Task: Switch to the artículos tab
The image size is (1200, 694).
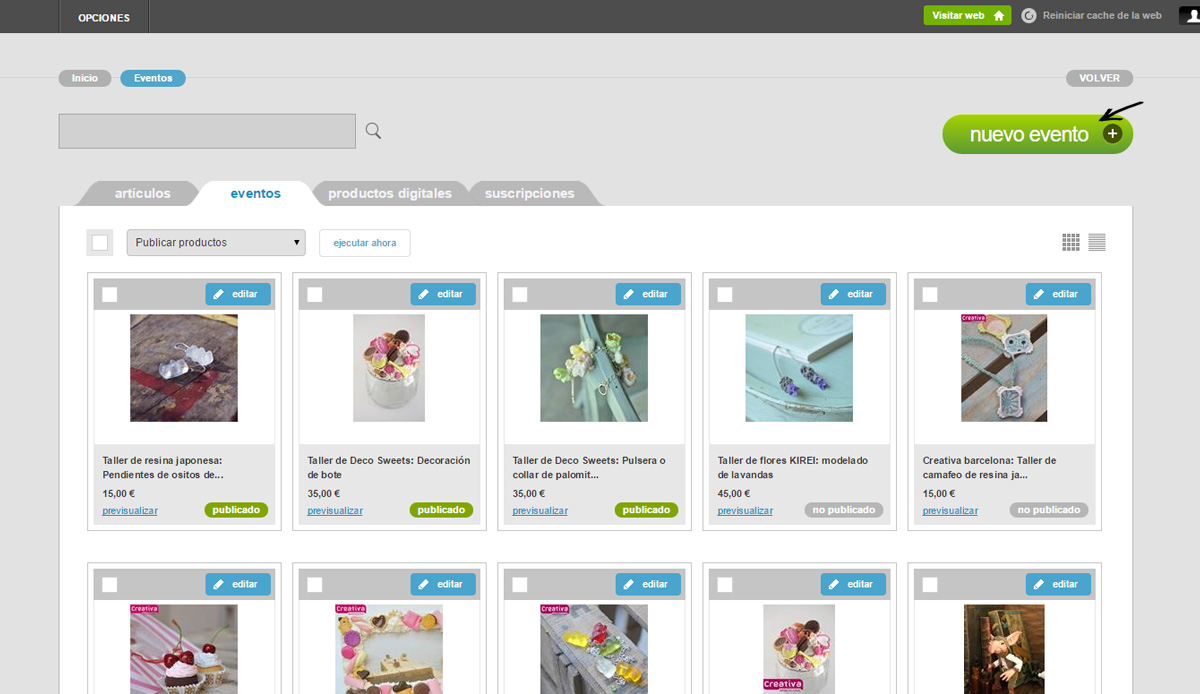Action: click(x=143, y=194)
